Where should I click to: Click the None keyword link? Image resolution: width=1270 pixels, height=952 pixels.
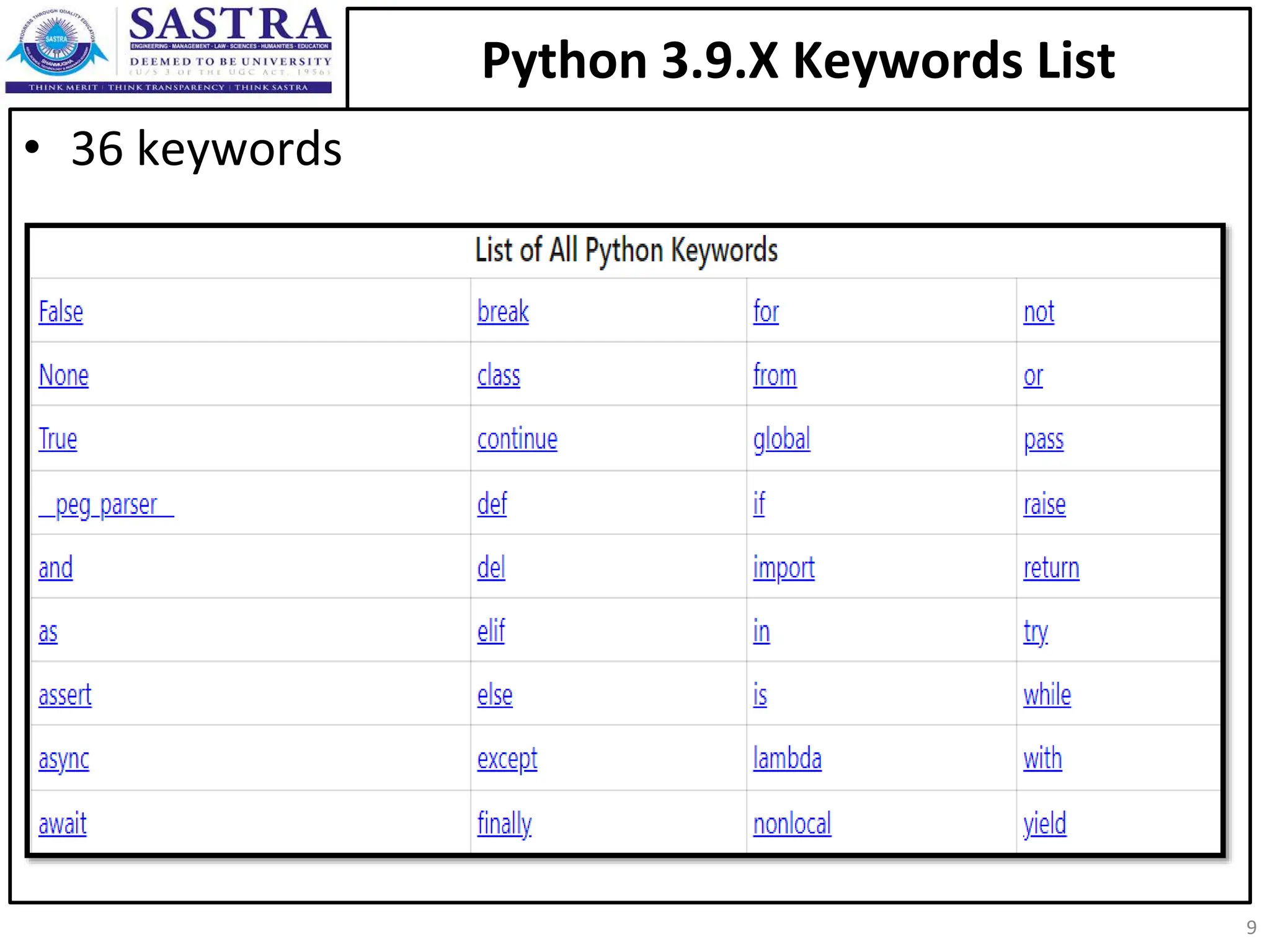64,376
